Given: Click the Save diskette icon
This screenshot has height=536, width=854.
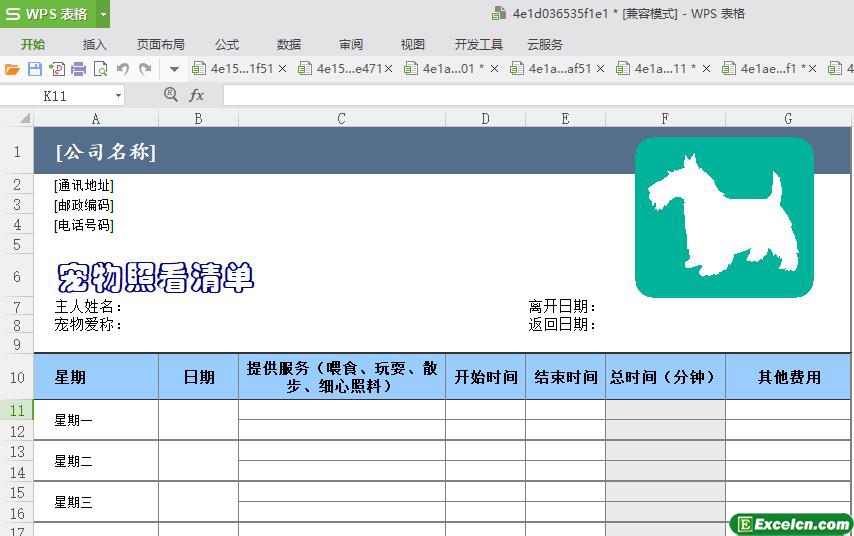Looking at the screenshot, I should pyautogui.click(x=35, y=69).
